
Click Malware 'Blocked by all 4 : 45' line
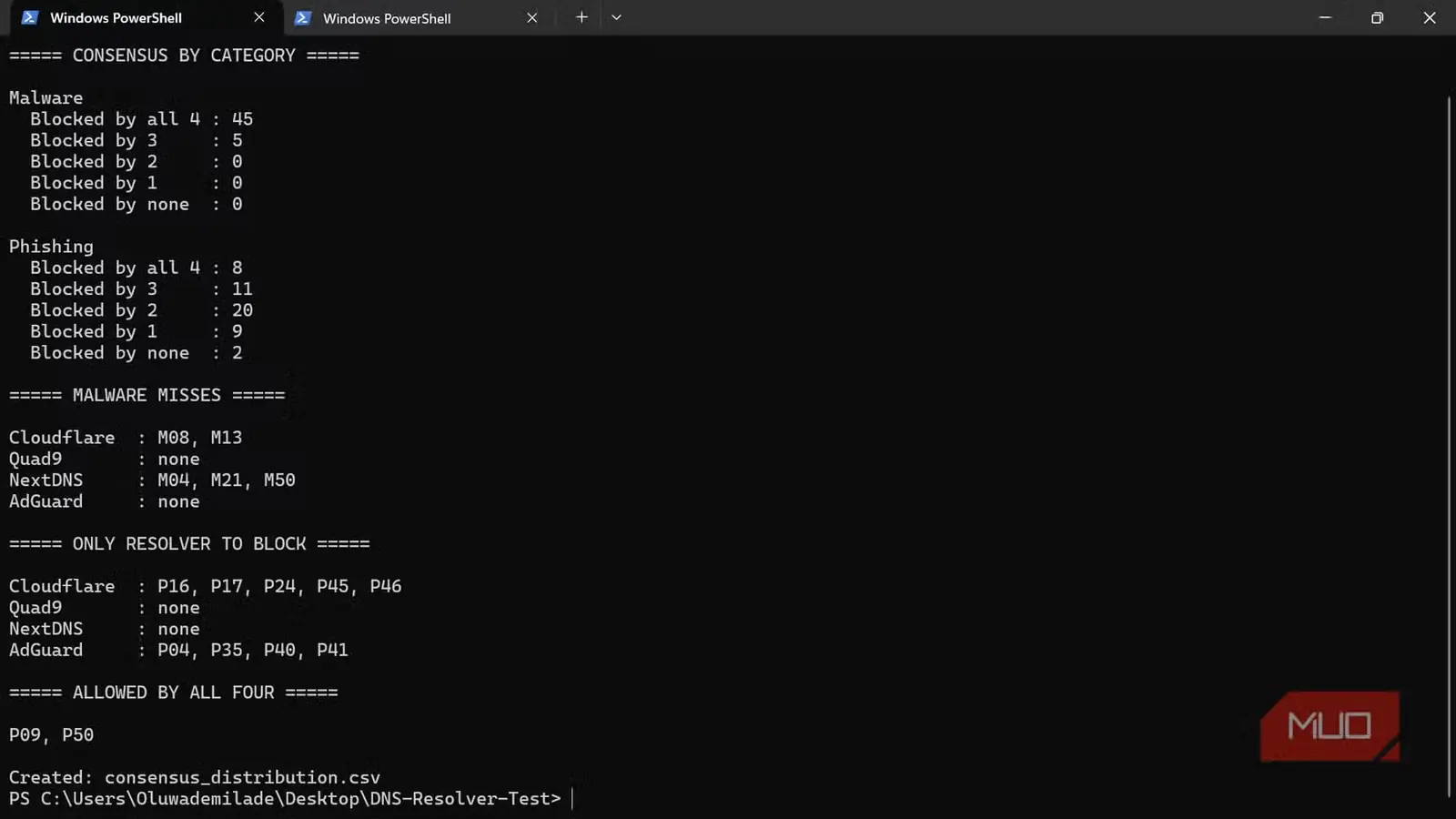click(x=141, y=119)
